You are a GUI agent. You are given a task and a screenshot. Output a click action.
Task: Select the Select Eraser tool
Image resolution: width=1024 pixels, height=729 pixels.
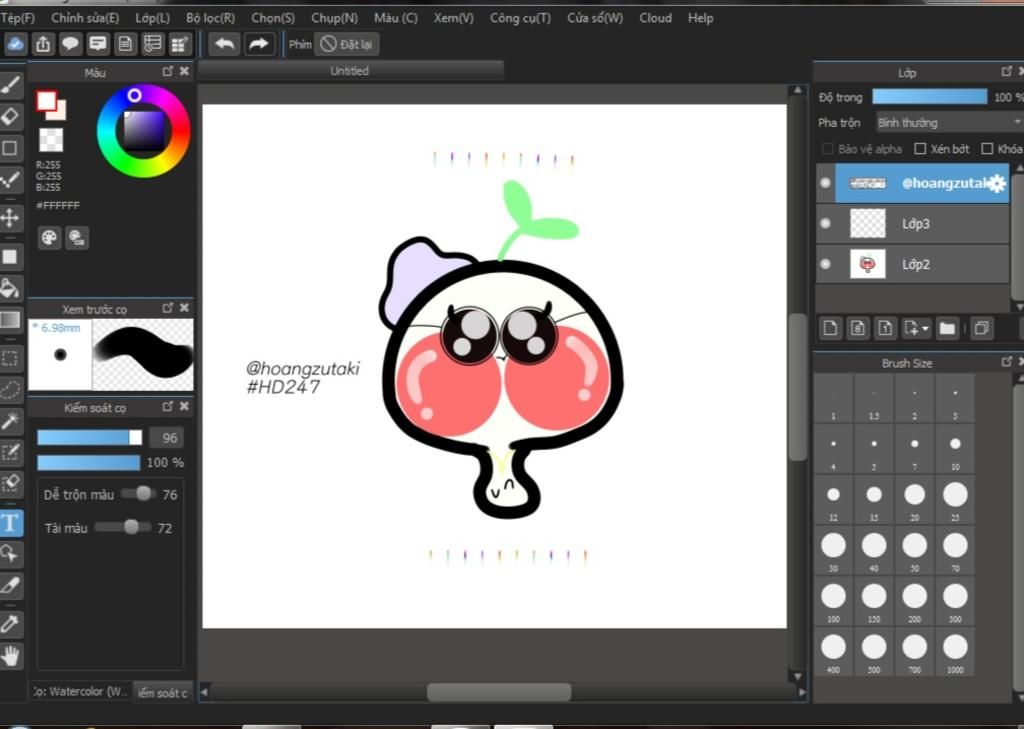tap(11, 483)
